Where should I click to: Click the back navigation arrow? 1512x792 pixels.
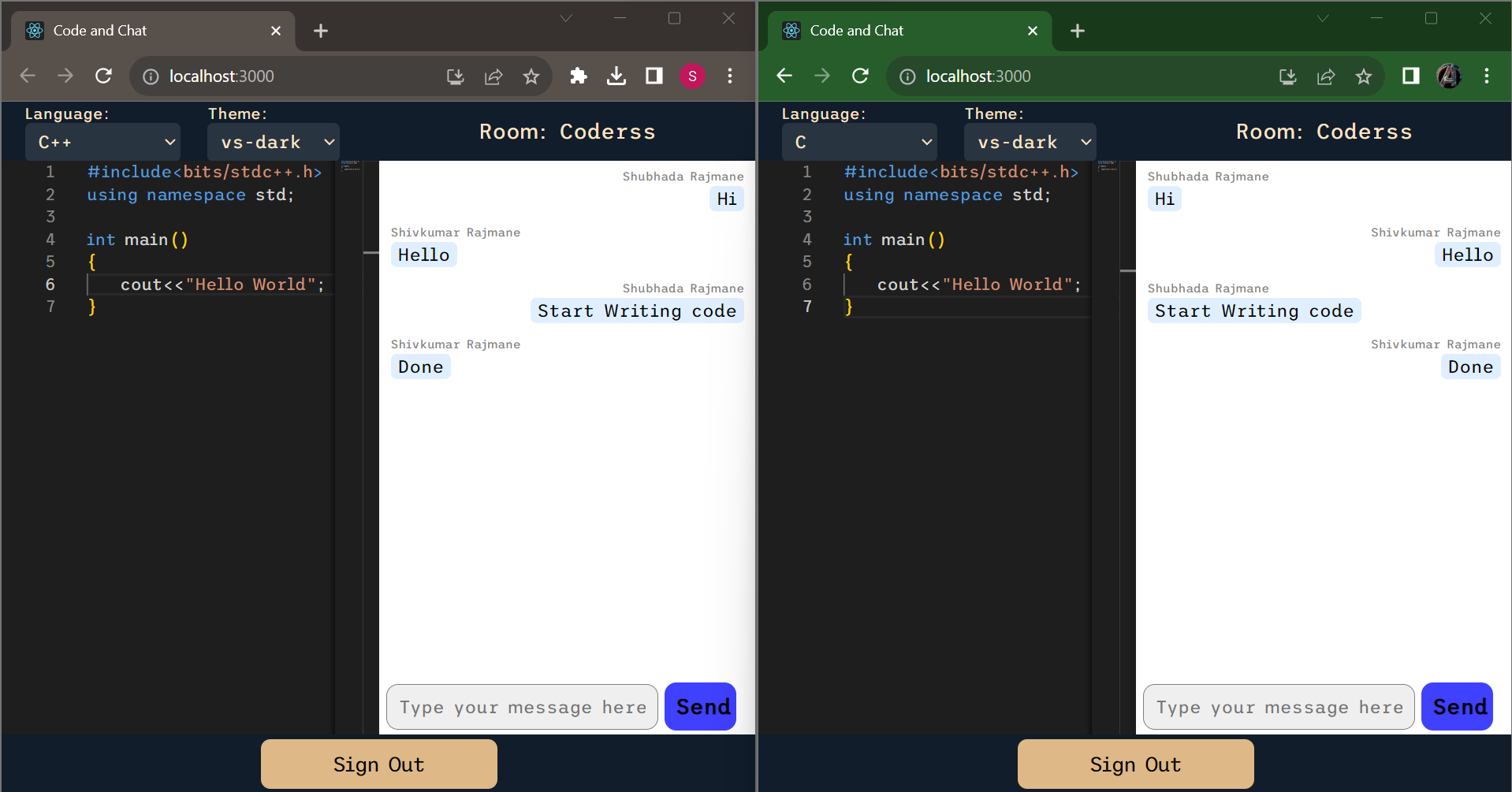(x=28, y=76)
